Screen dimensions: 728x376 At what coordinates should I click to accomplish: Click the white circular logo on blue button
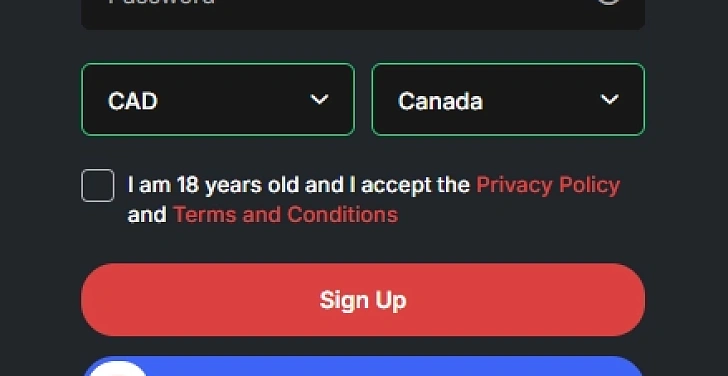[x=118, y=369]
